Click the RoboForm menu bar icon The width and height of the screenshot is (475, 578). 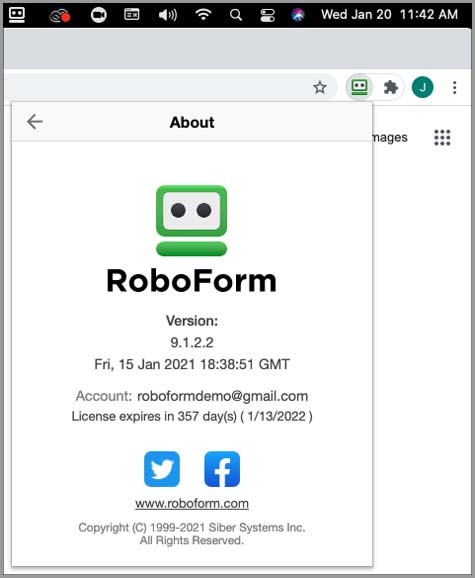[x=17, y=15]
